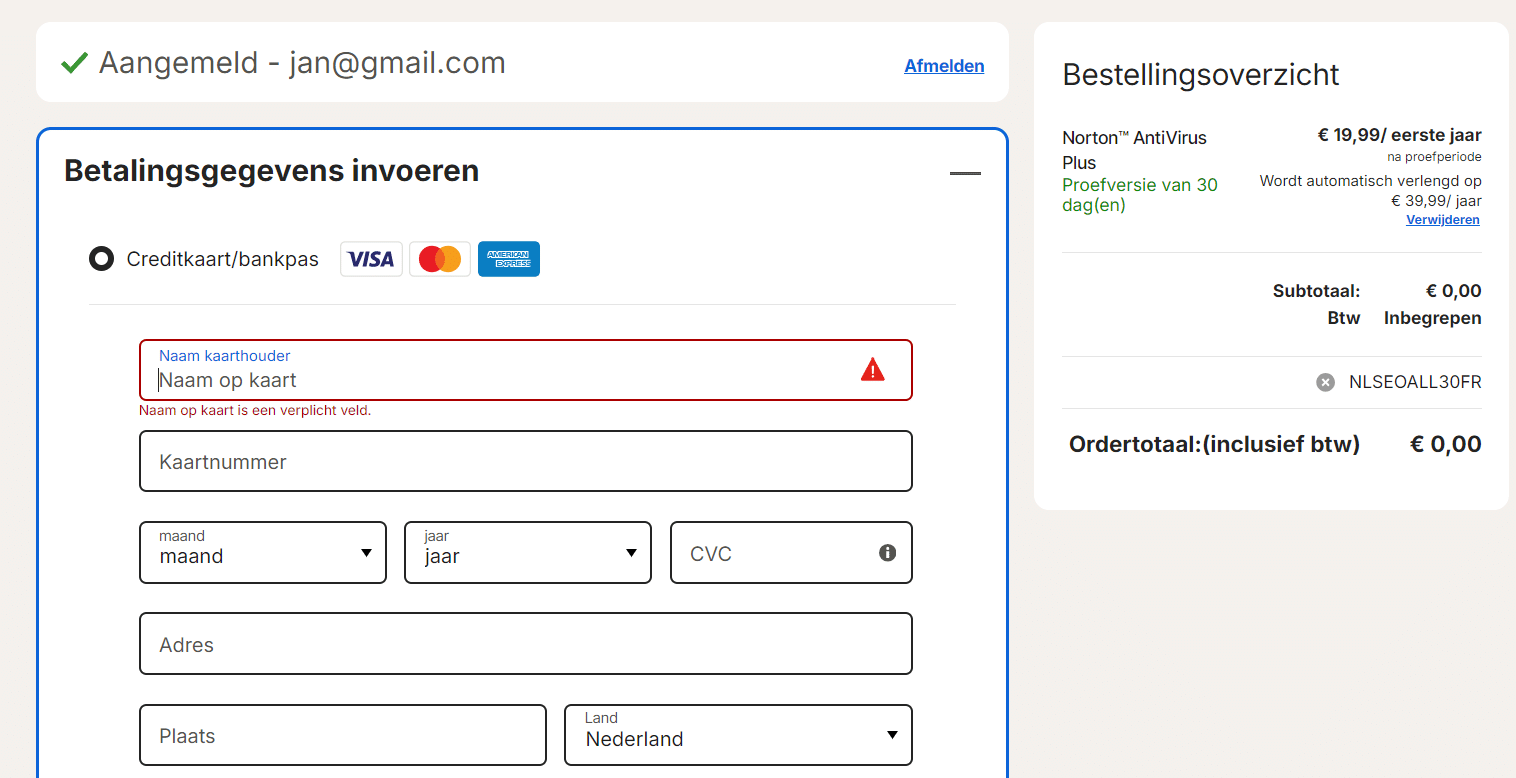Click the Btw 'Inbegrepen' value

(1432, 318)
